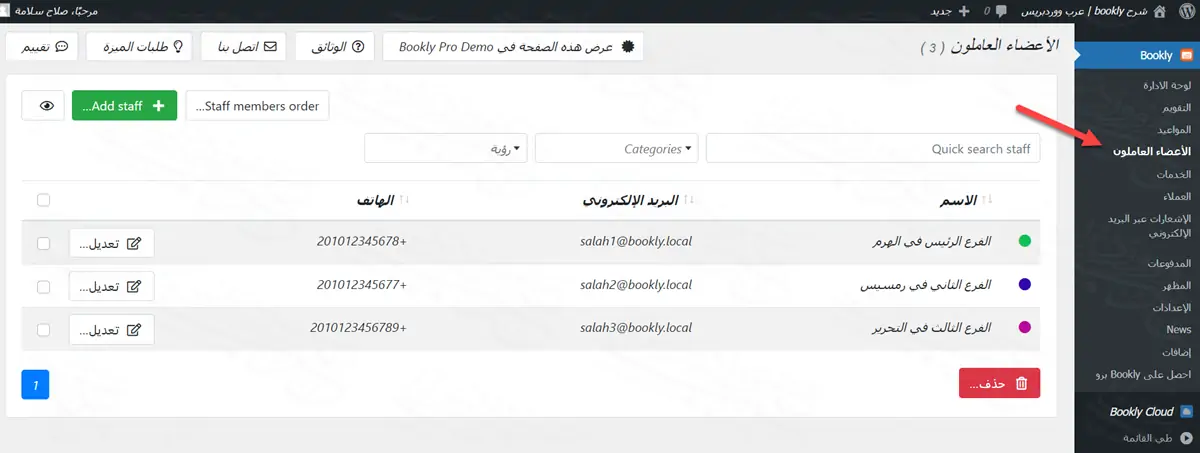This screenshot has height=453, width=1200.
Task: Click the Bookly calendar icon in sidebar
Action: click(x=1186, y=56)
